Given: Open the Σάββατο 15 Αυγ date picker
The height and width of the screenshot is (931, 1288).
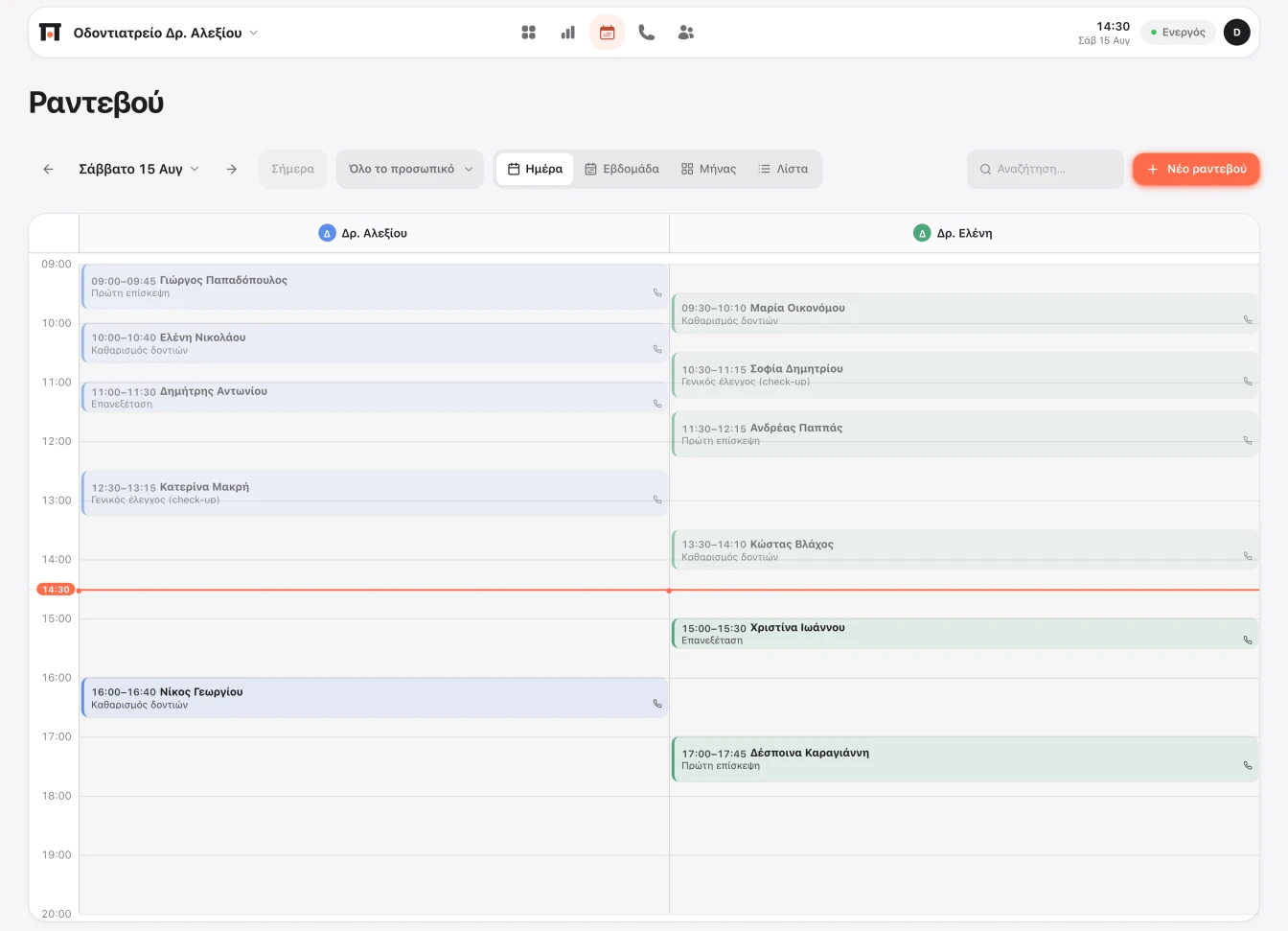Looking at the screenshot, I should 139,169.
